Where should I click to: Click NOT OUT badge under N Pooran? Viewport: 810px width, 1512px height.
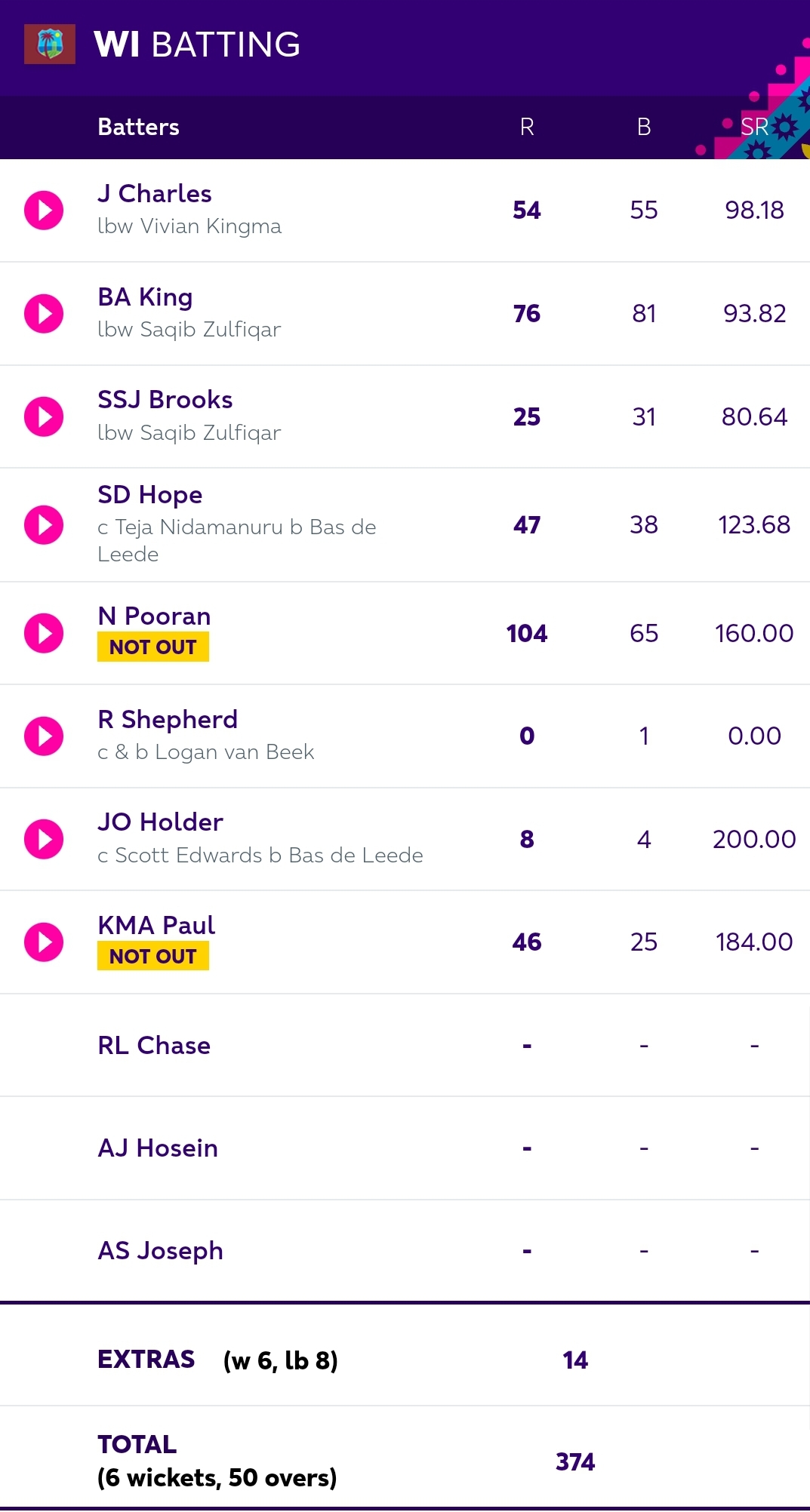tap(153, 647)
